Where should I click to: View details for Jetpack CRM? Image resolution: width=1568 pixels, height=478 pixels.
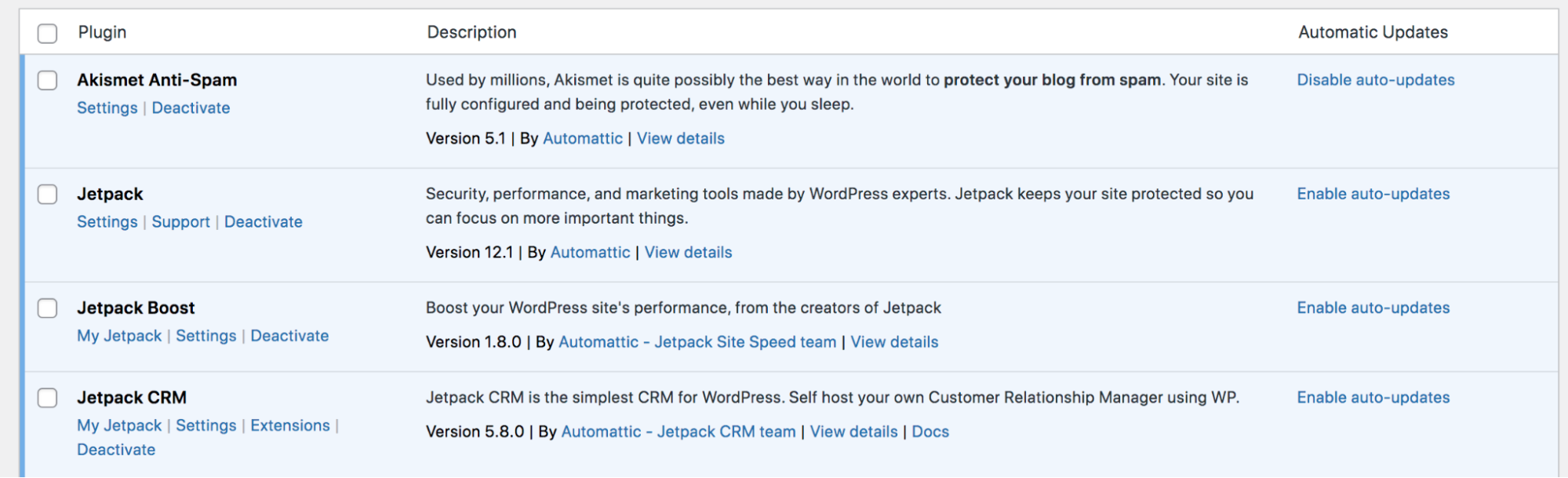[854, 432]
